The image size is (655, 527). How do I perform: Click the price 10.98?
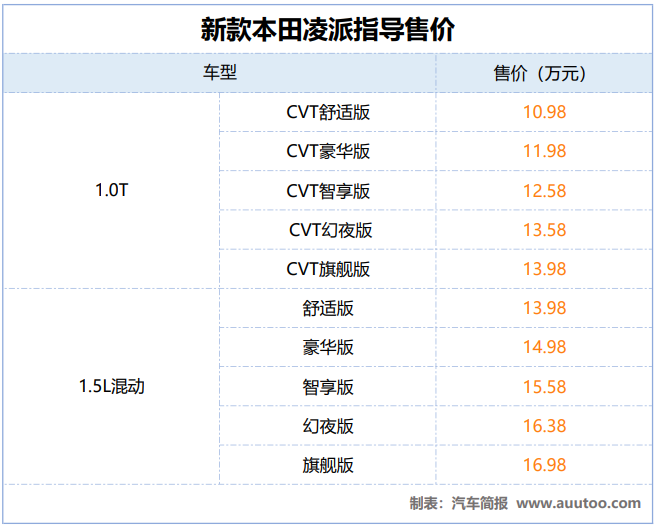(x=544, y=112)
